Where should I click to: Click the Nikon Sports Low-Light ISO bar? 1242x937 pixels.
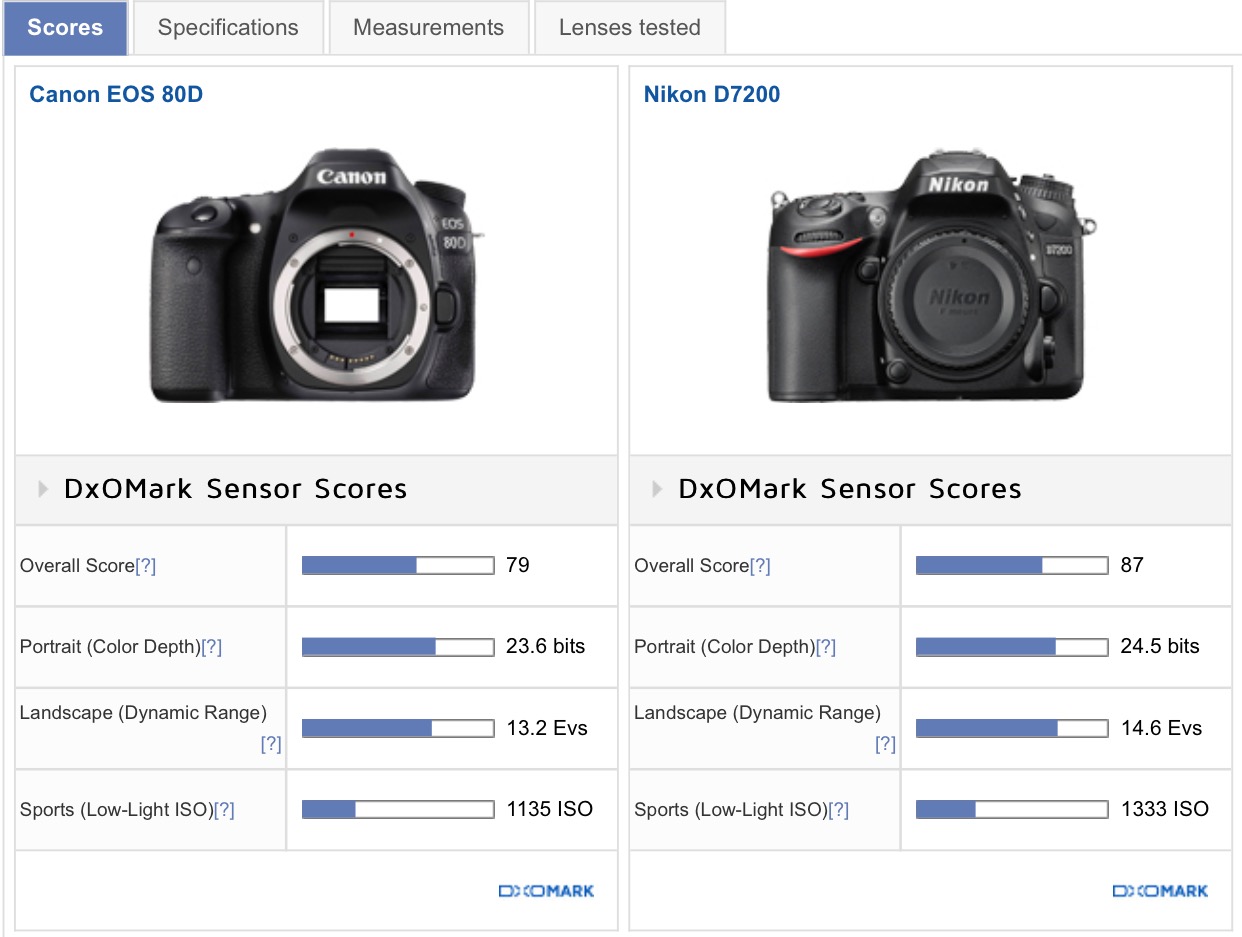pyautogui.click(x=1012, y=810)
